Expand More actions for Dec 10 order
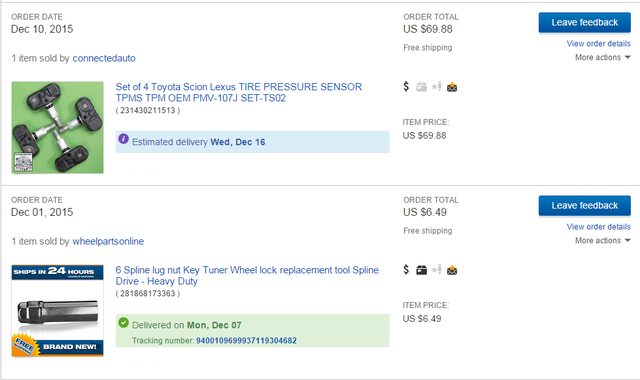Screen dimensions: 640x380 pos(602,58)
